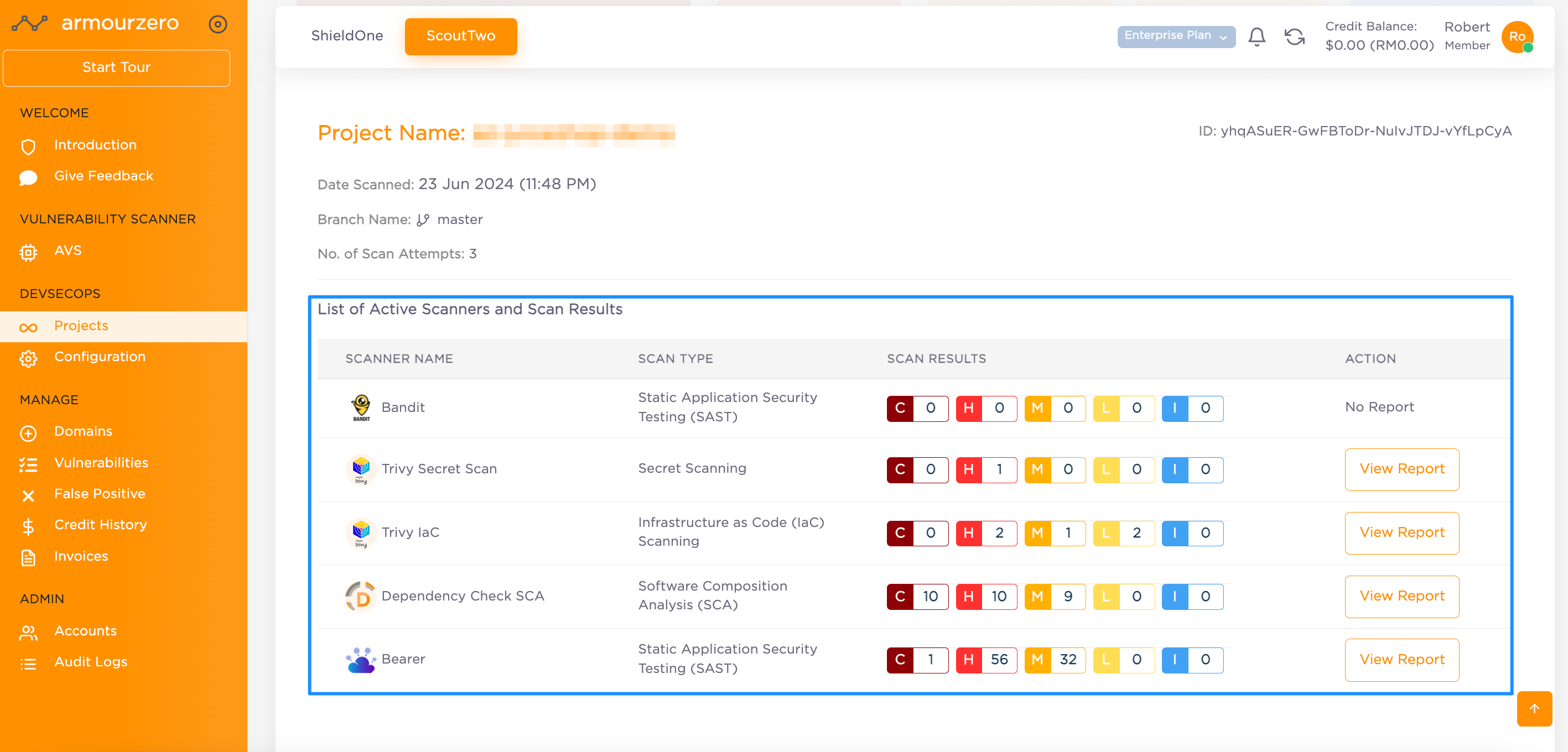The height and width of the screenshot is (752, 1568).
Task: Click the Start Tour button
Action: (x=116, y=67)
